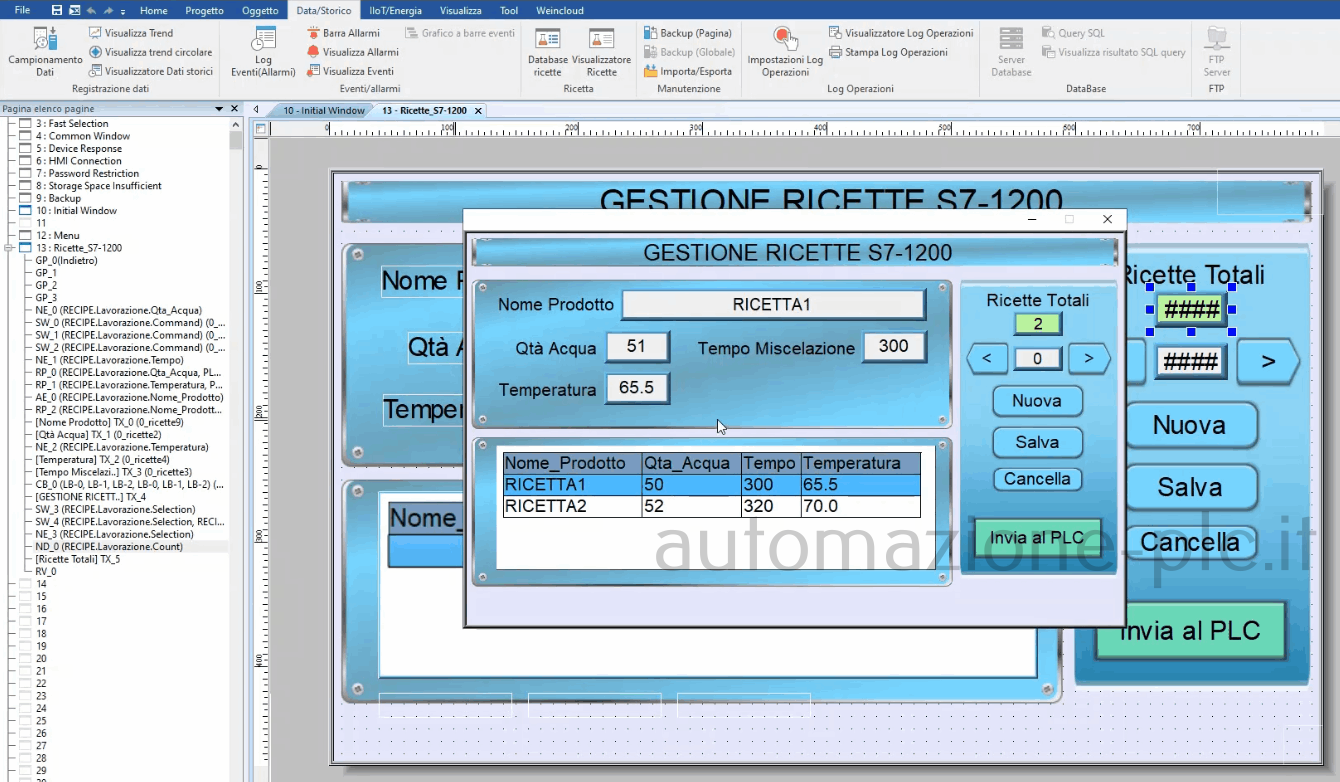
Task: Open the Visualizza ribbon tab
Action: pyautogui.click(x=460, y=10)
